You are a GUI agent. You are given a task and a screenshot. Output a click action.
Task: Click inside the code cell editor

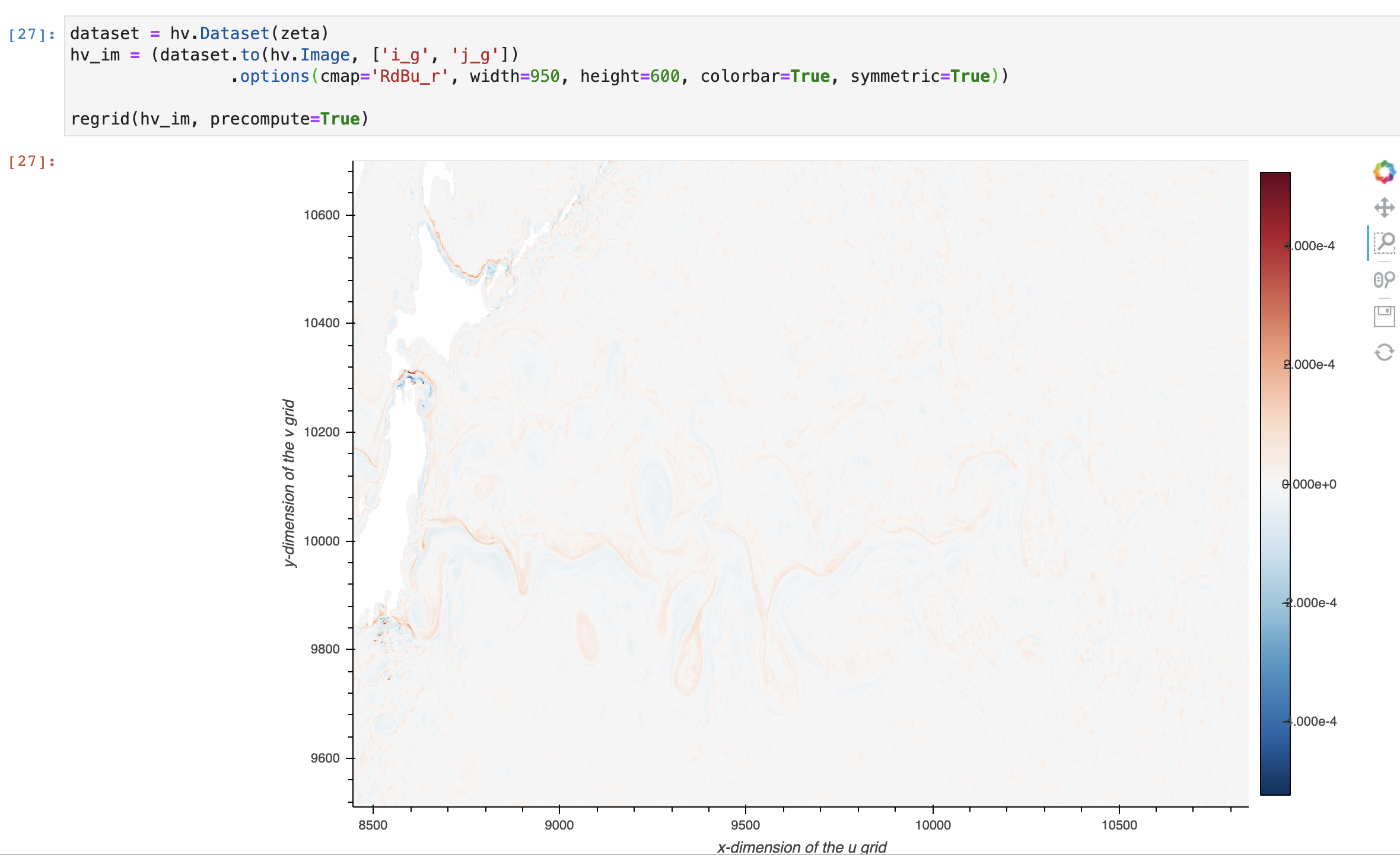click(x=732, y=76)
